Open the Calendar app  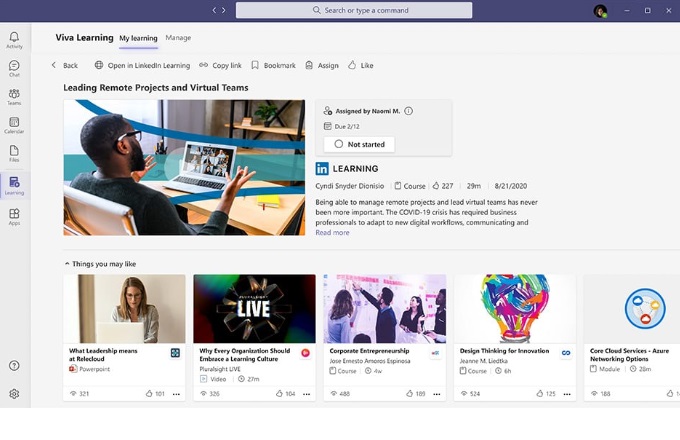point(14,125)
